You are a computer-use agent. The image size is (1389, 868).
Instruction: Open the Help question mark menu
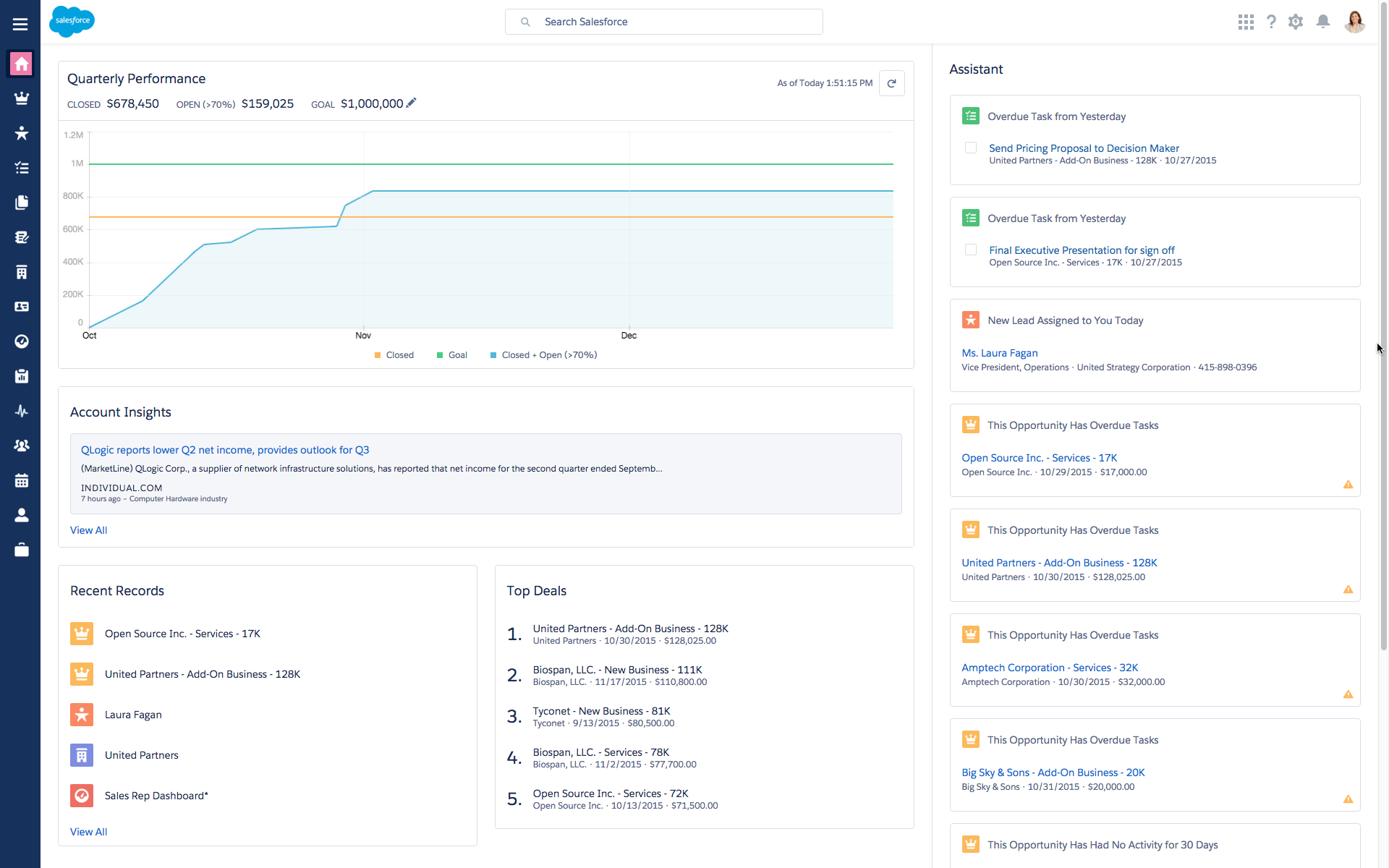coord(1271,22)
